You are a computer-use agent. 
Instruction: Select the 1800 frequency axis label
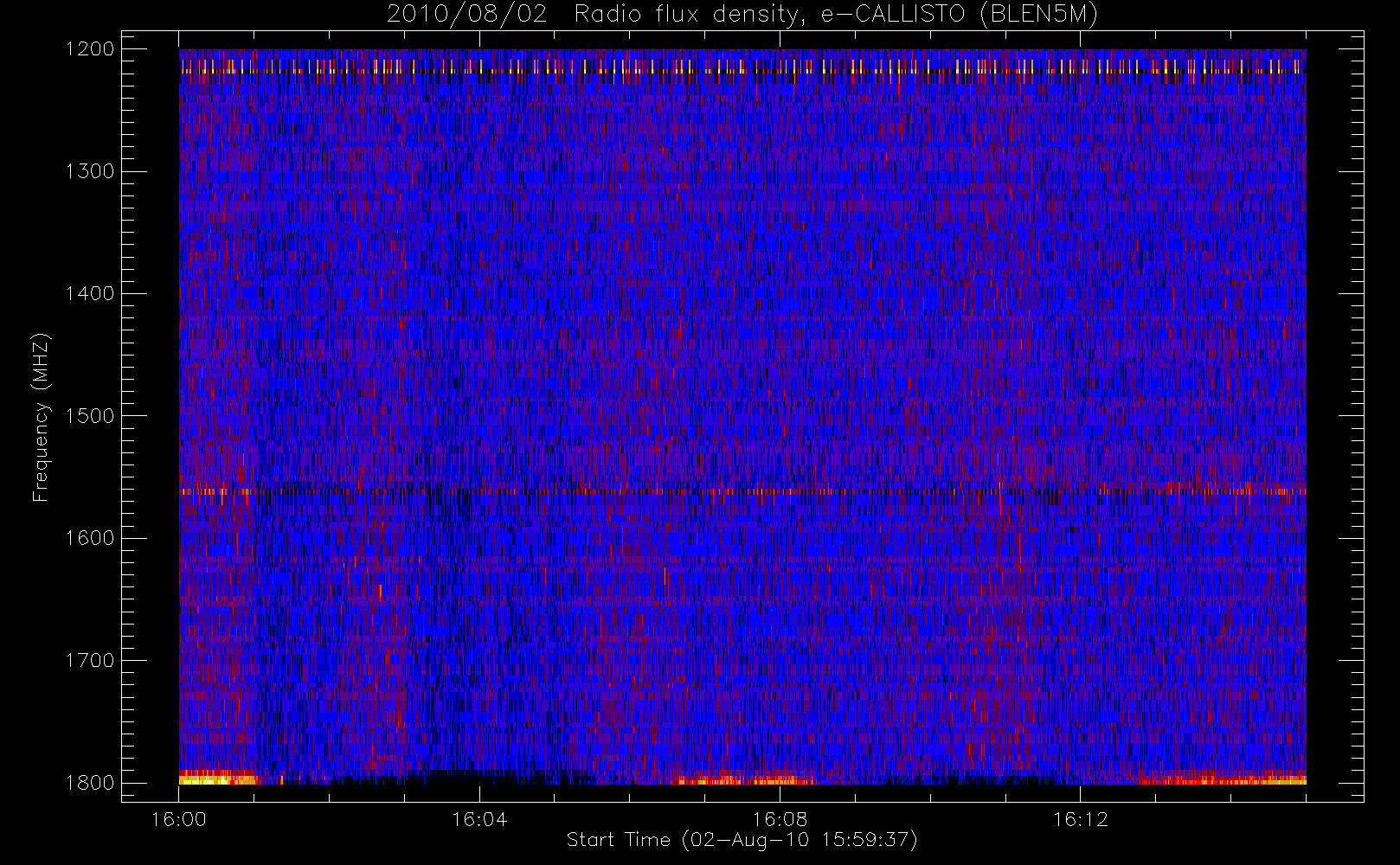90,783
